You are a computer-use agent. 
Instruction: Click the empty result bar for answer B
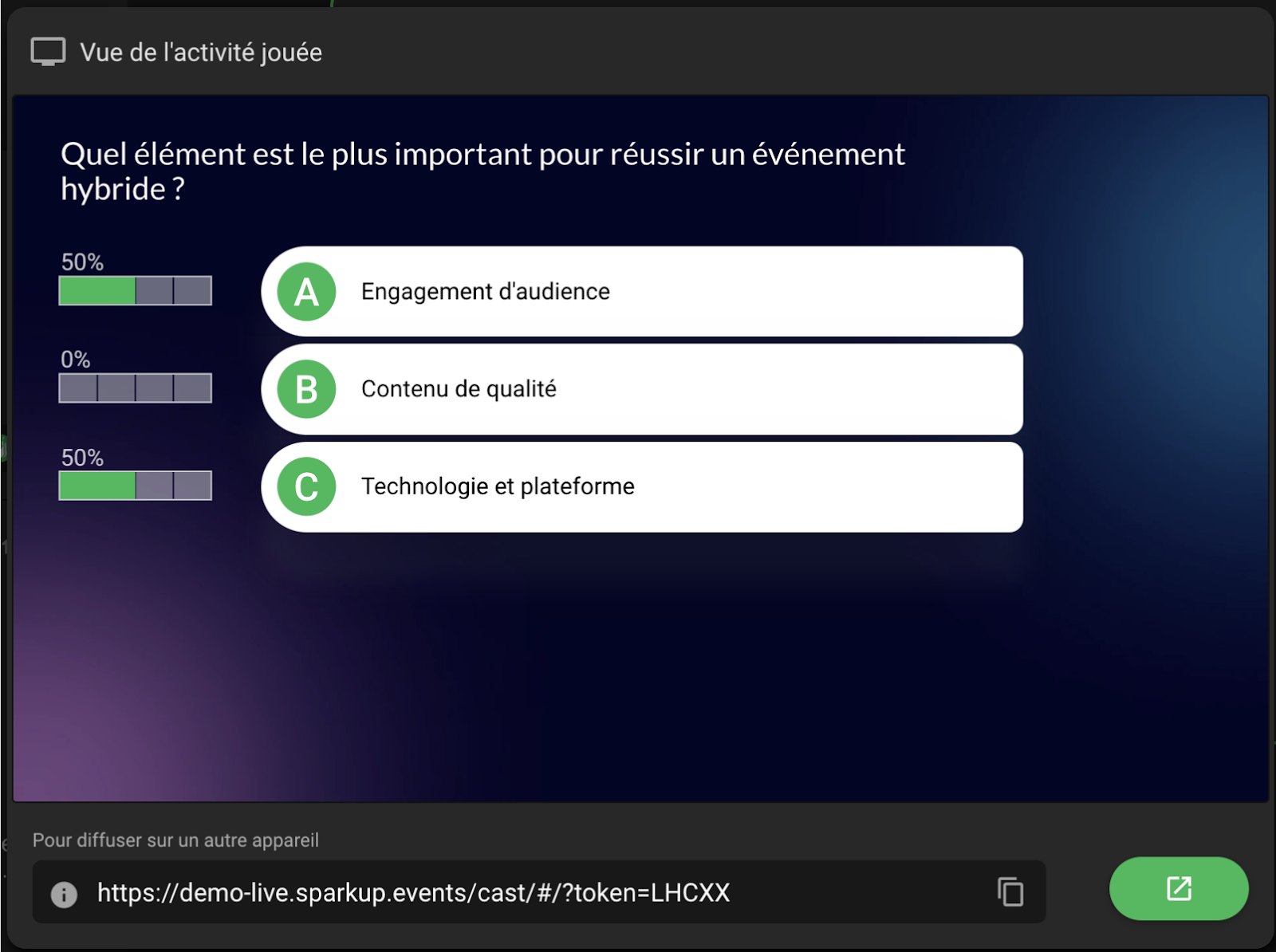tap(136, 388)
